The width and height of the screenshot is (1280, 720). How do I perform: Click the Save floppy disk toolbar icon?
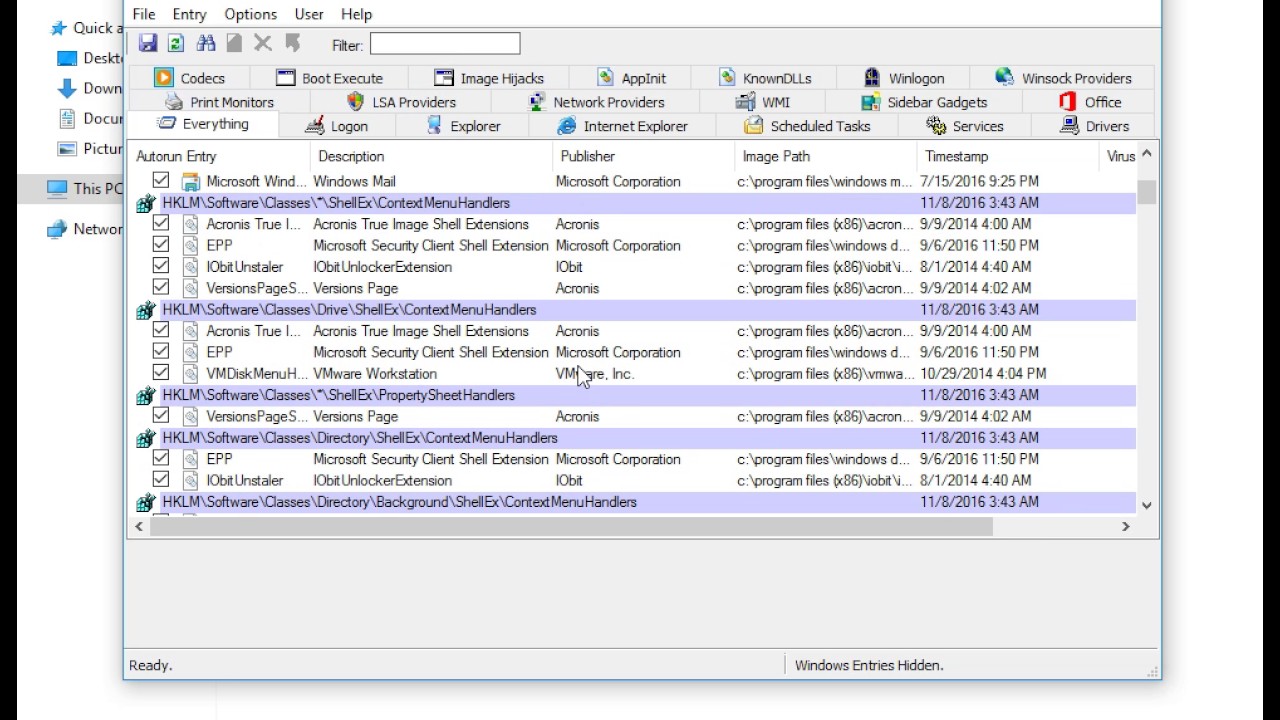(x=148, y=43)
